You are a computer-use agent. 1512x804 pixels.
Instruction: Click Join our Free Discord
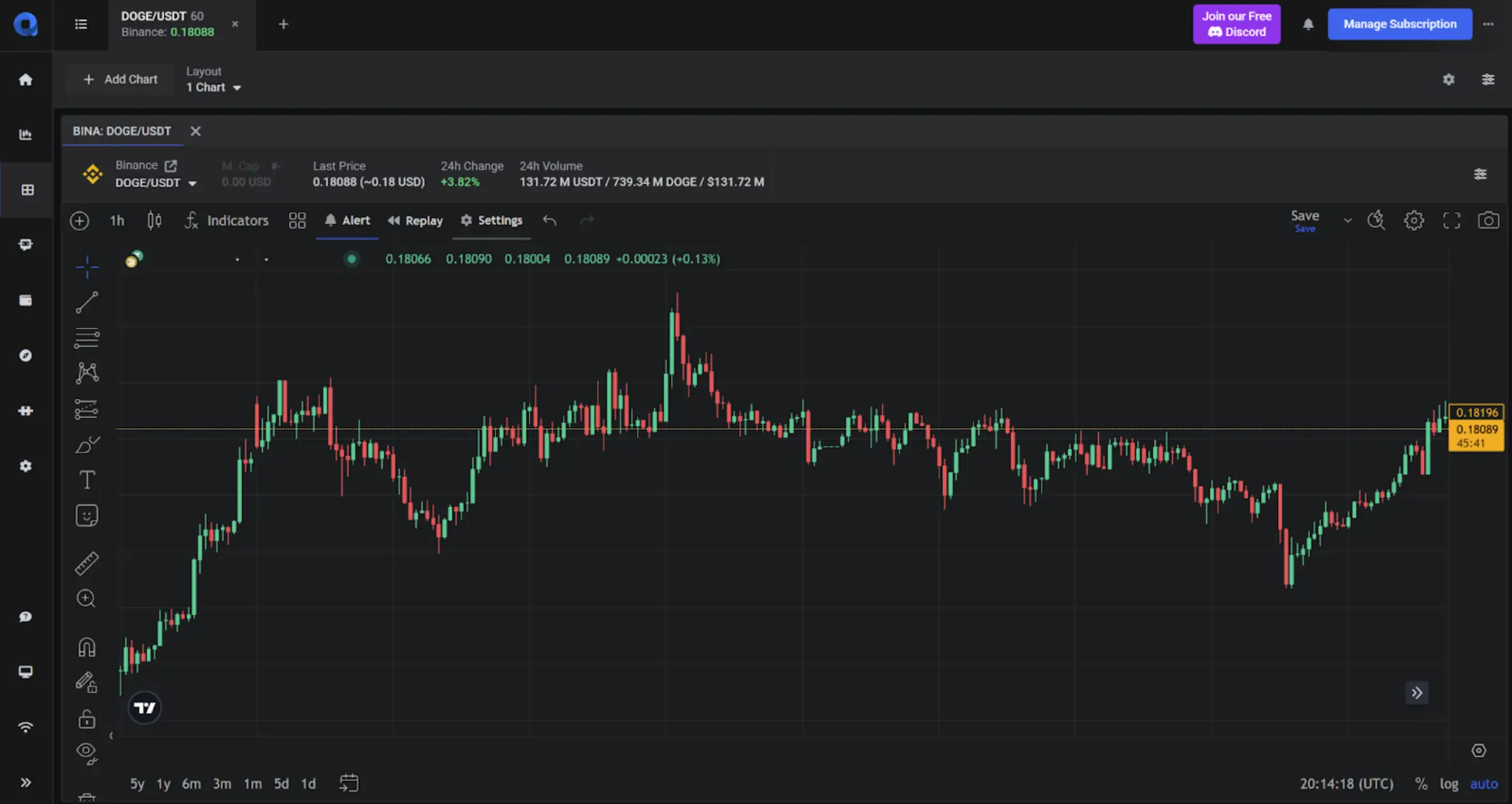click(x=1236, y=24)
